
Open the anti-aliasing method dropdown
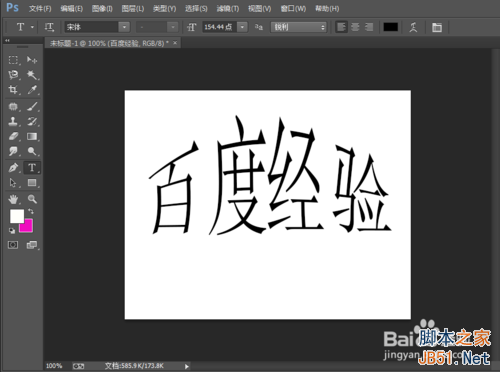(x=299, y=27)
